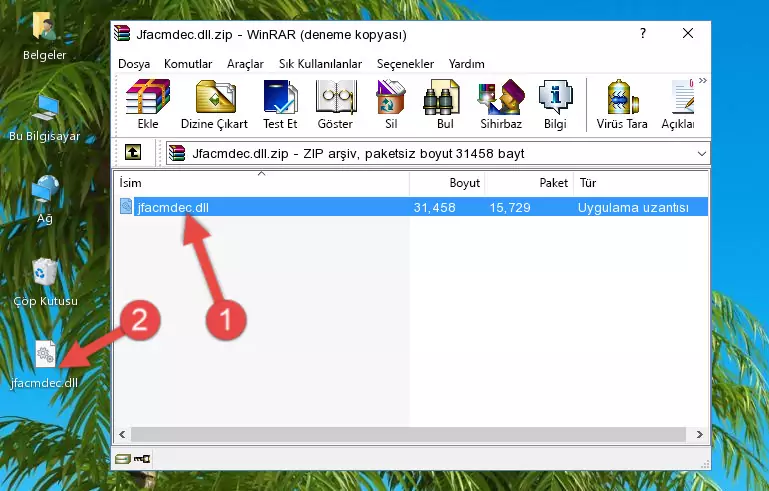Sort files by Tür column
The image size is (769, 491).
pyautogui.click(x=641, y=183)
